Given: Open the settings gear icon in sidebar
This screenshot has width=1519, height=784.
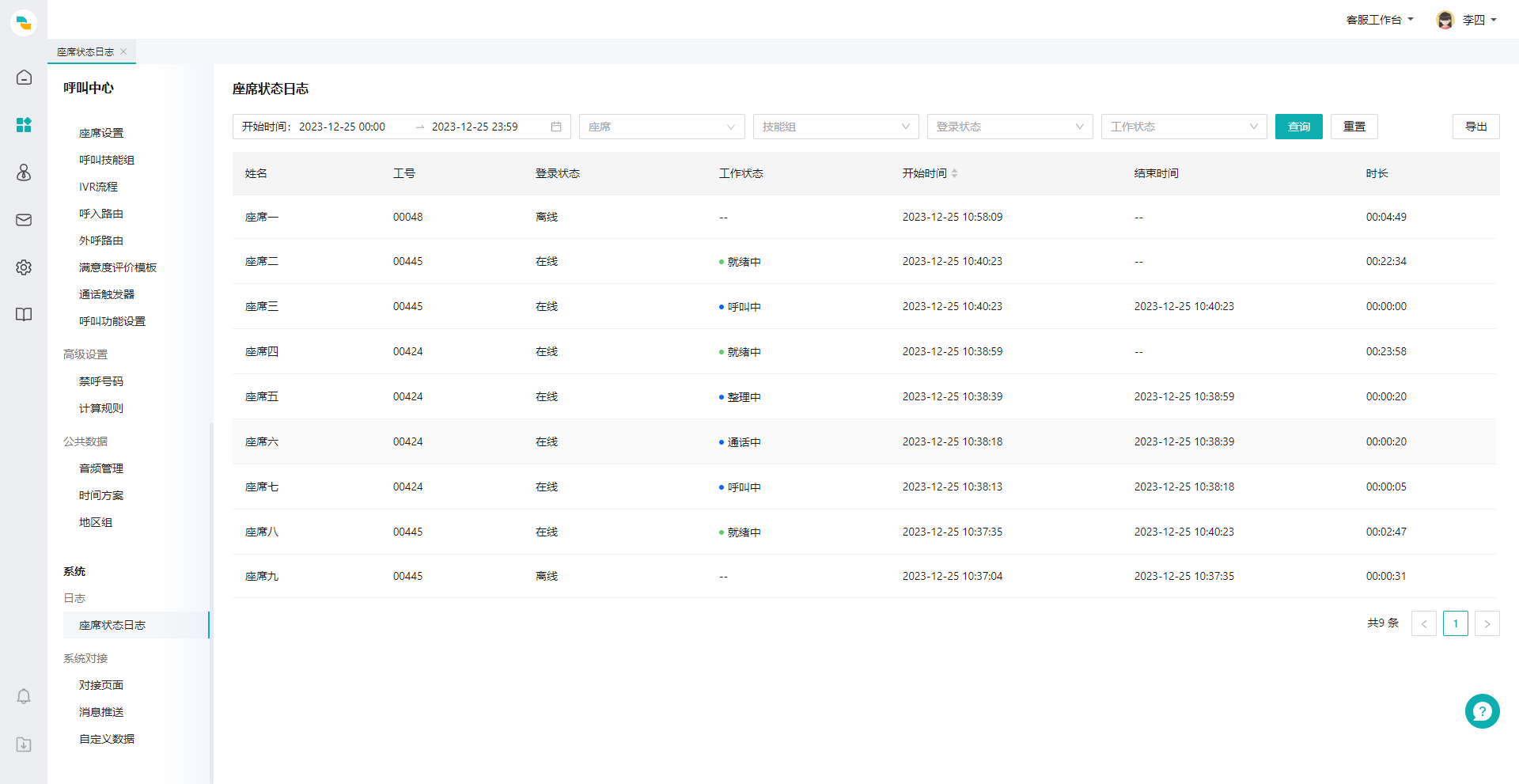Looking at the screenshot, I should (24, 267).
